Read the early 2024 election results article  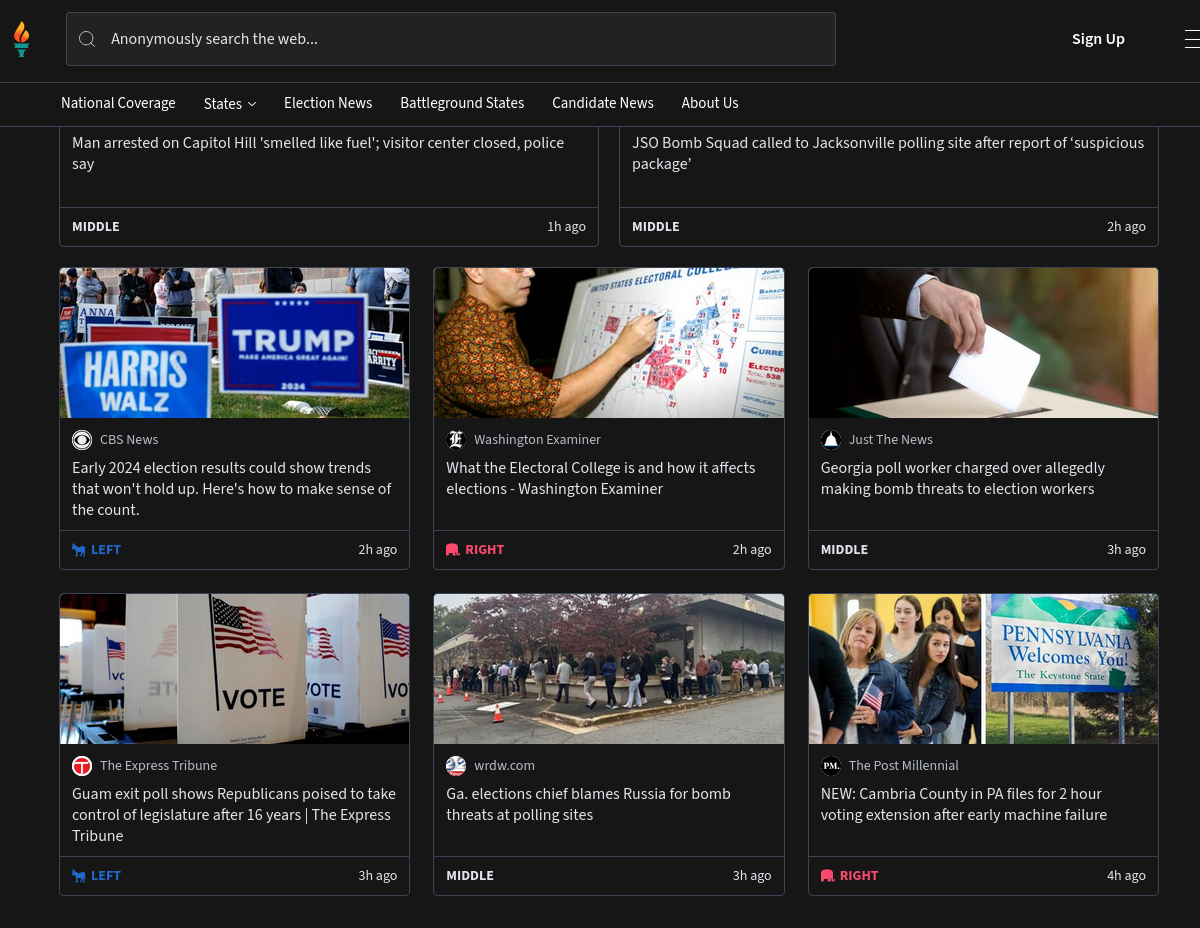click(232, 489)
